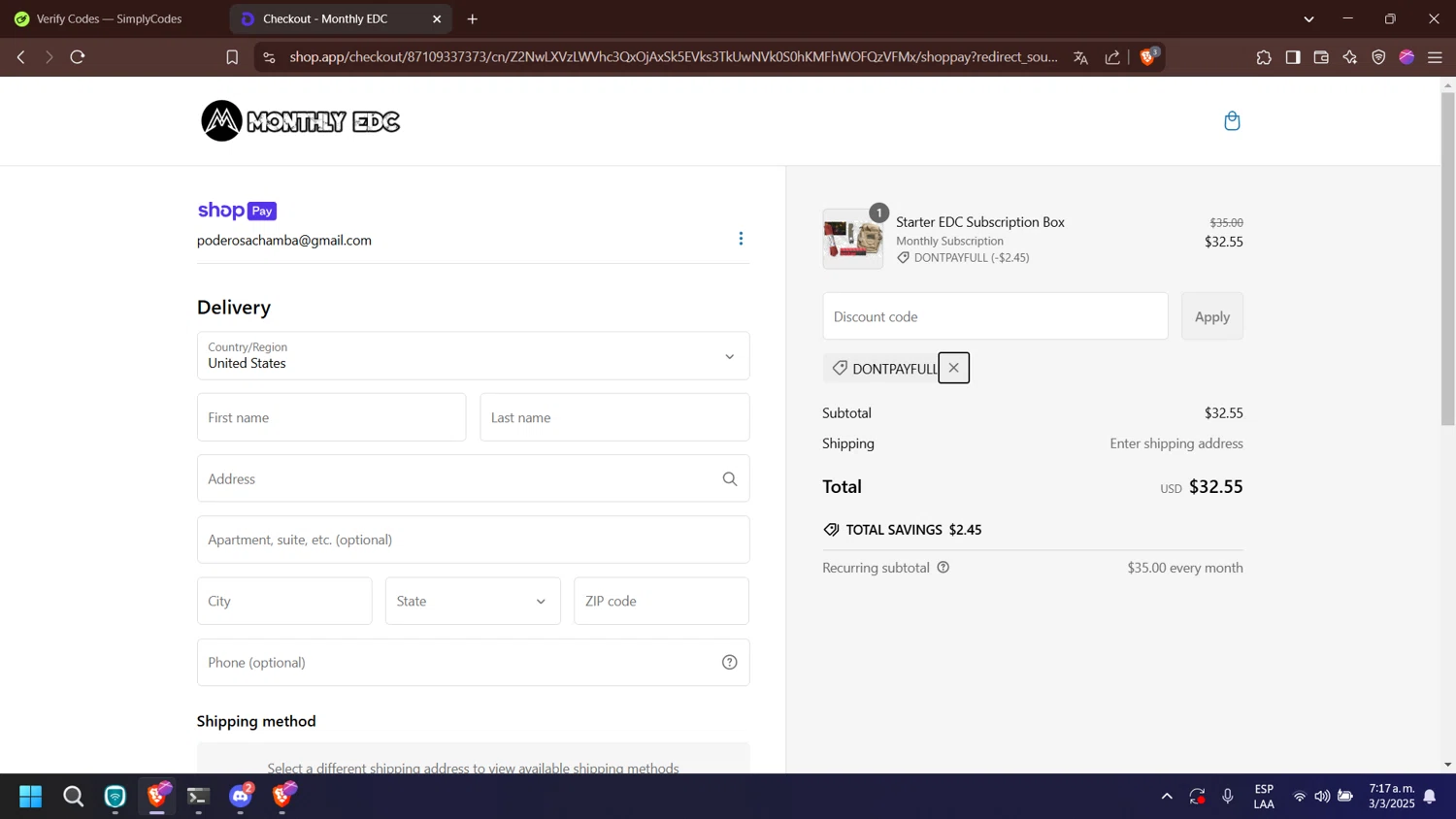Image resolution: width=1456 pixels, height=819 pixels.
Task: Click the browser profile avatar icon
Action: pos(1406,57)
